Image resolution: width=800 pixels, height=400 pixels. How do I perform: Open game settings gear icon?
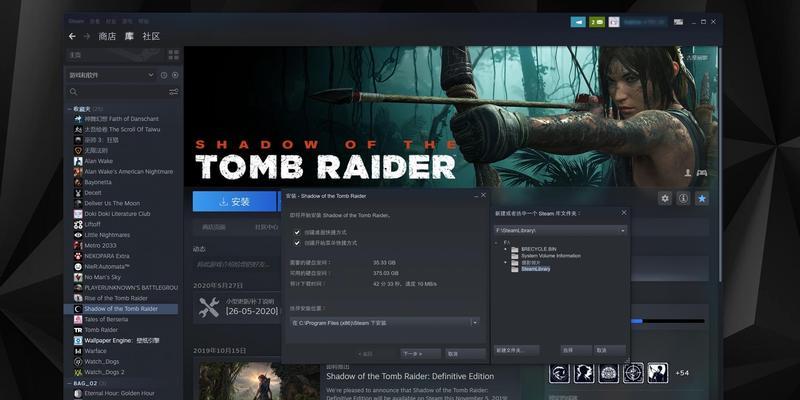coord(665,198)
